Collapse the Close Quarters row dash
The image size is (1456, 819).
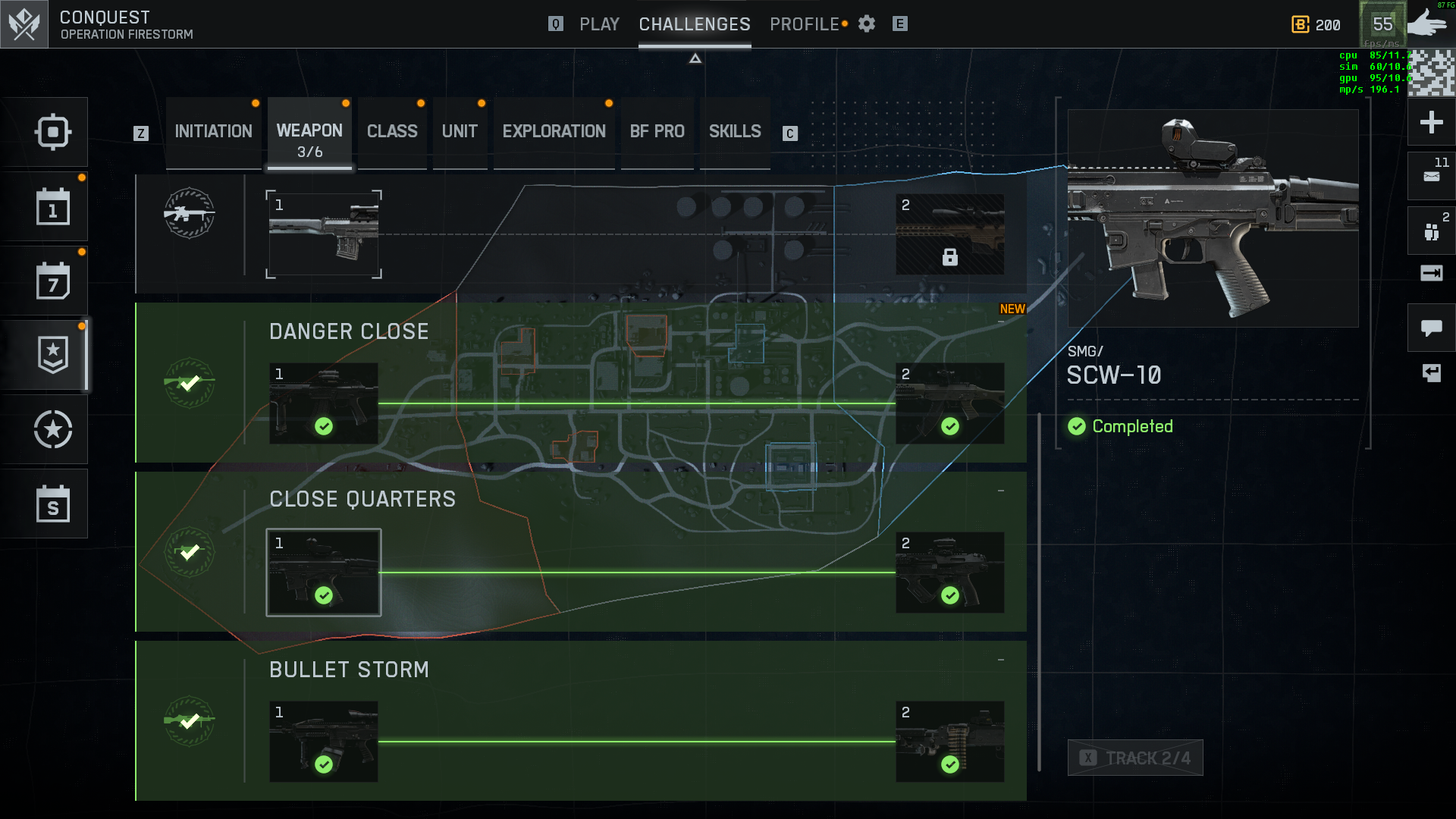click(1001, 491)
